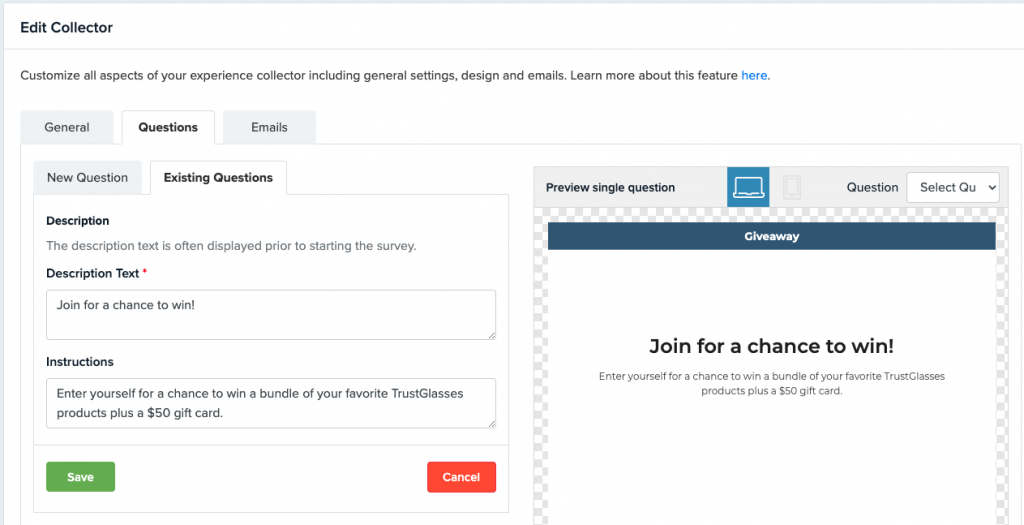
Task: Click the Giveaway header bar in preview
Action: (771, 236)
